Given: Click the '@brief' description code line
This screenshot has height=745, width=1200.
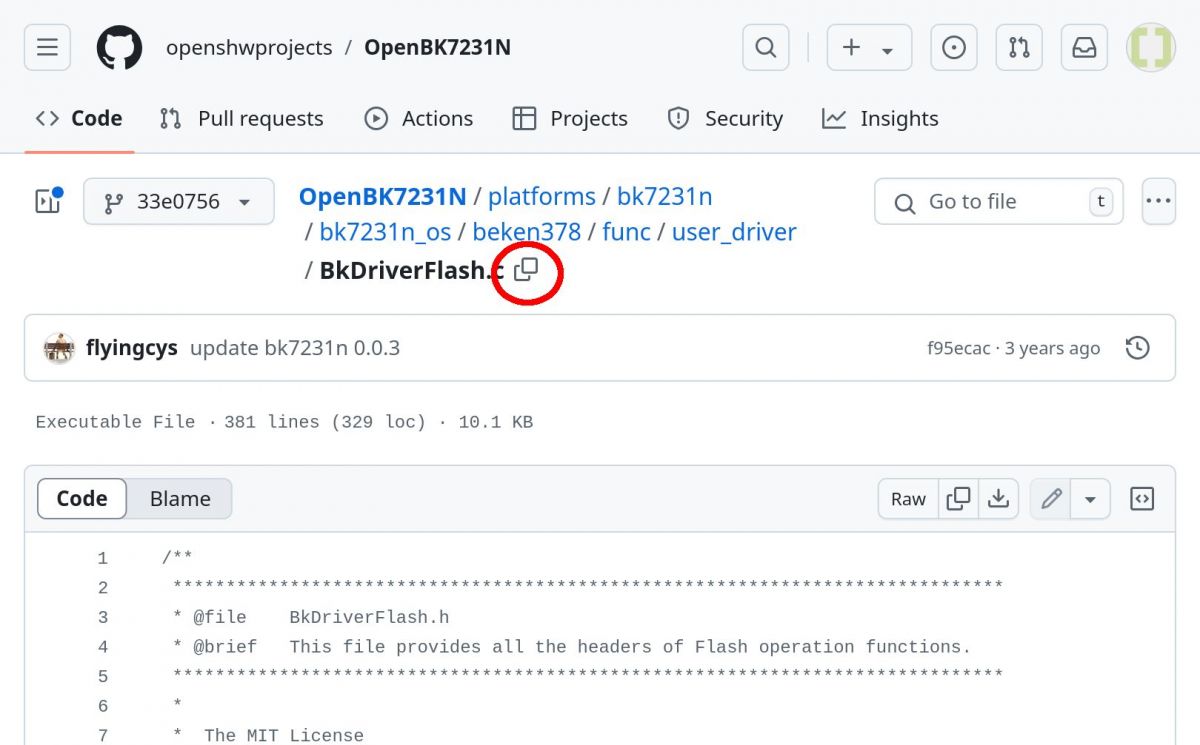Looking at the screenshot, I should click(x=571, y=647).
